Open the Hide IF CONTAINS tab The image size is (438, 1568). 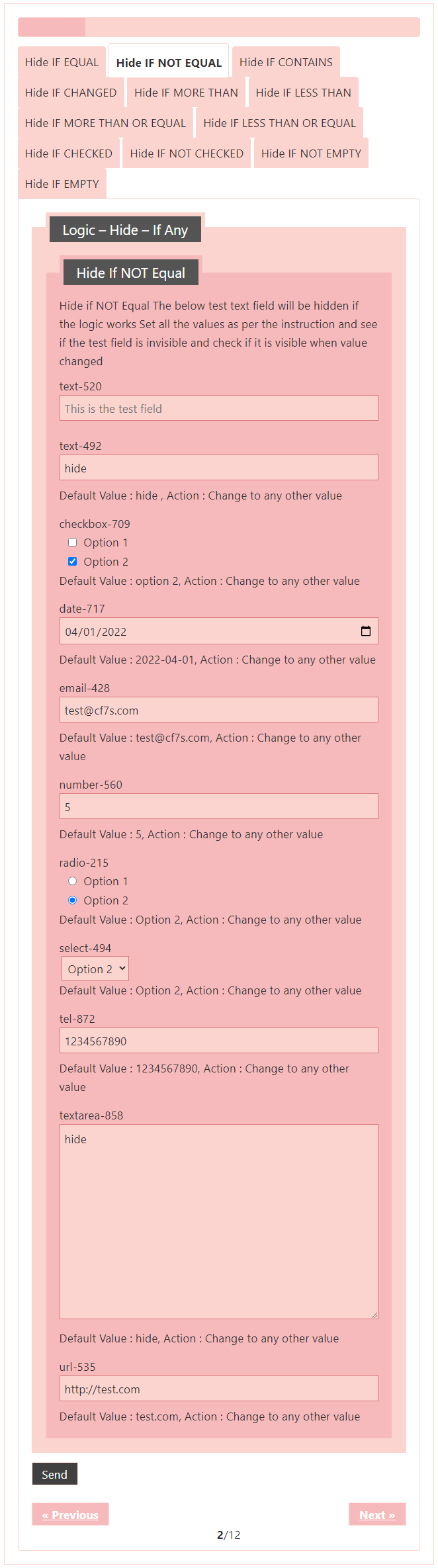point(286,62)
